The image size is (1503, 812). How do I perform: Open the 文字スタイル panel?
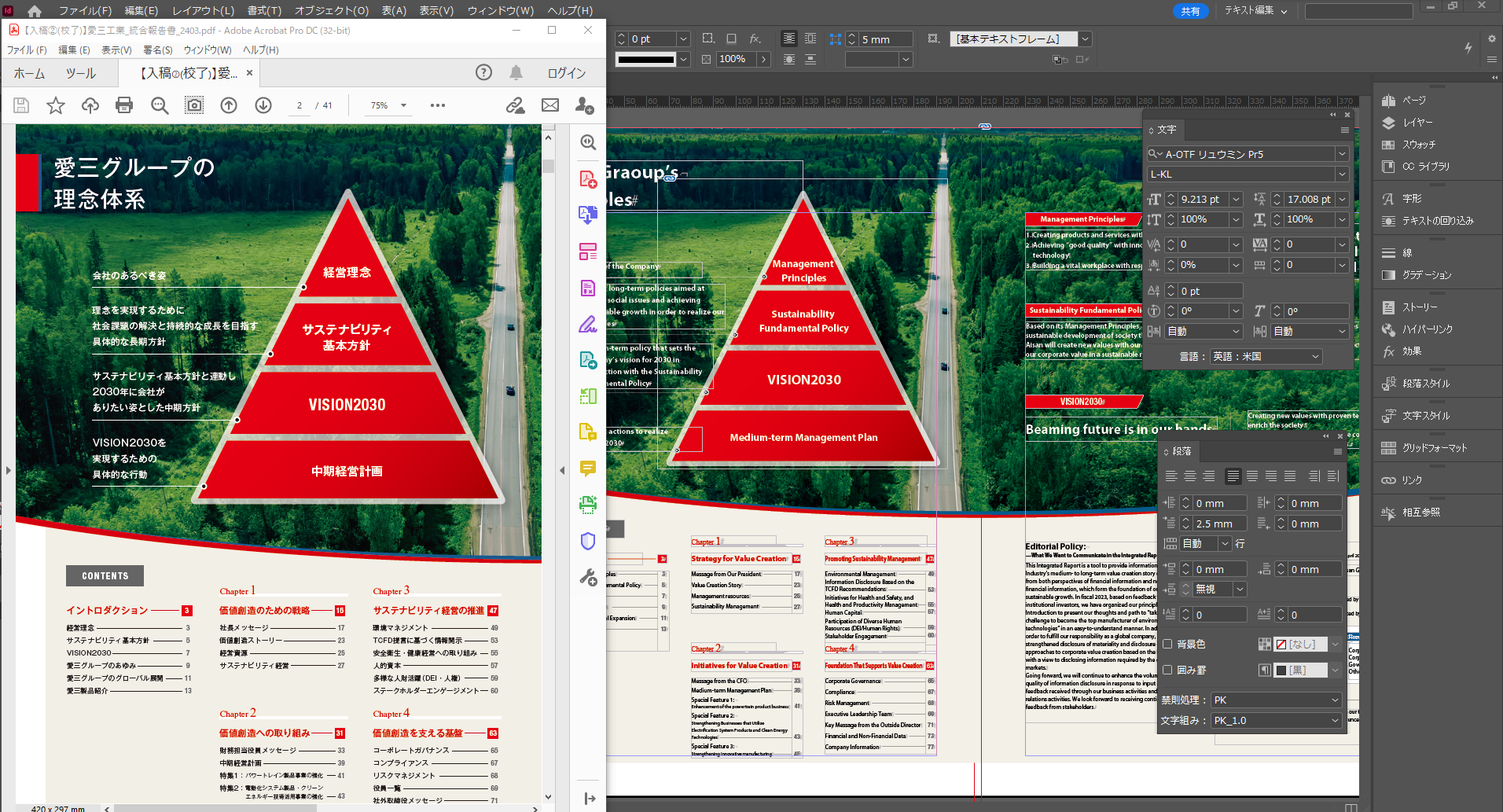coord(1417,416)
